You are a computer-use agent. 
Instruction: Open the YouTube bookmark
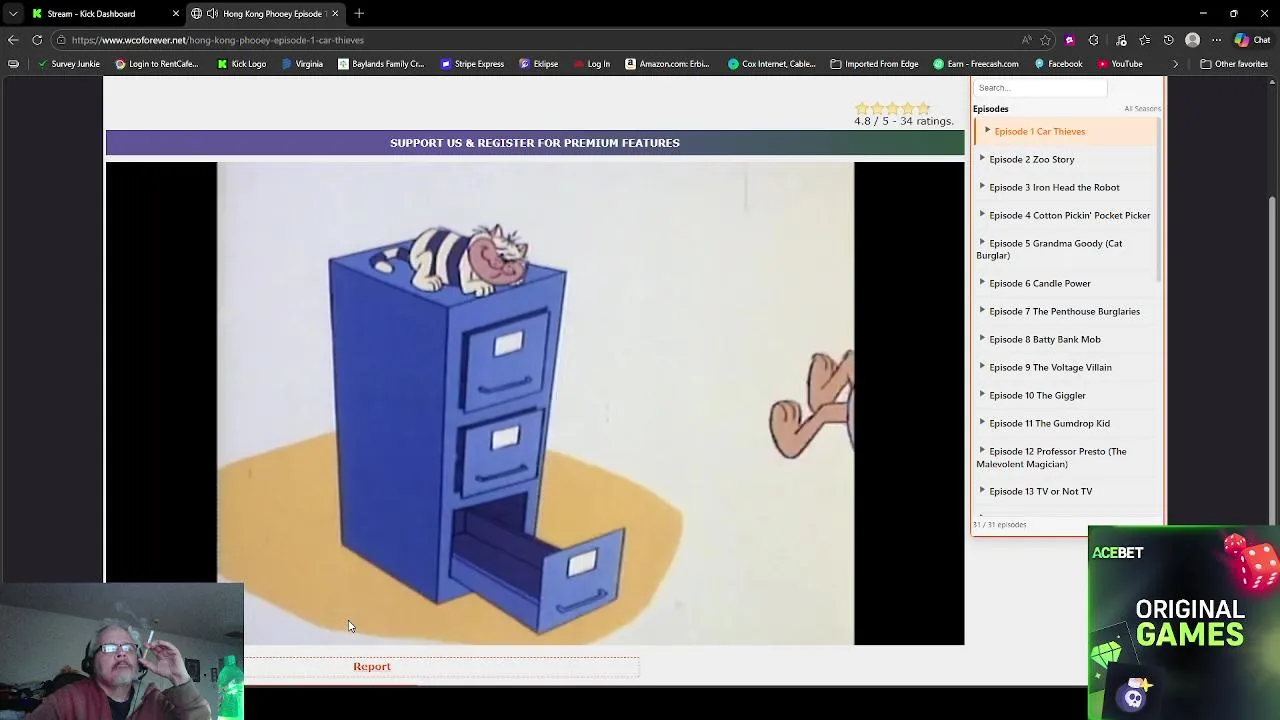[1119, 64]
